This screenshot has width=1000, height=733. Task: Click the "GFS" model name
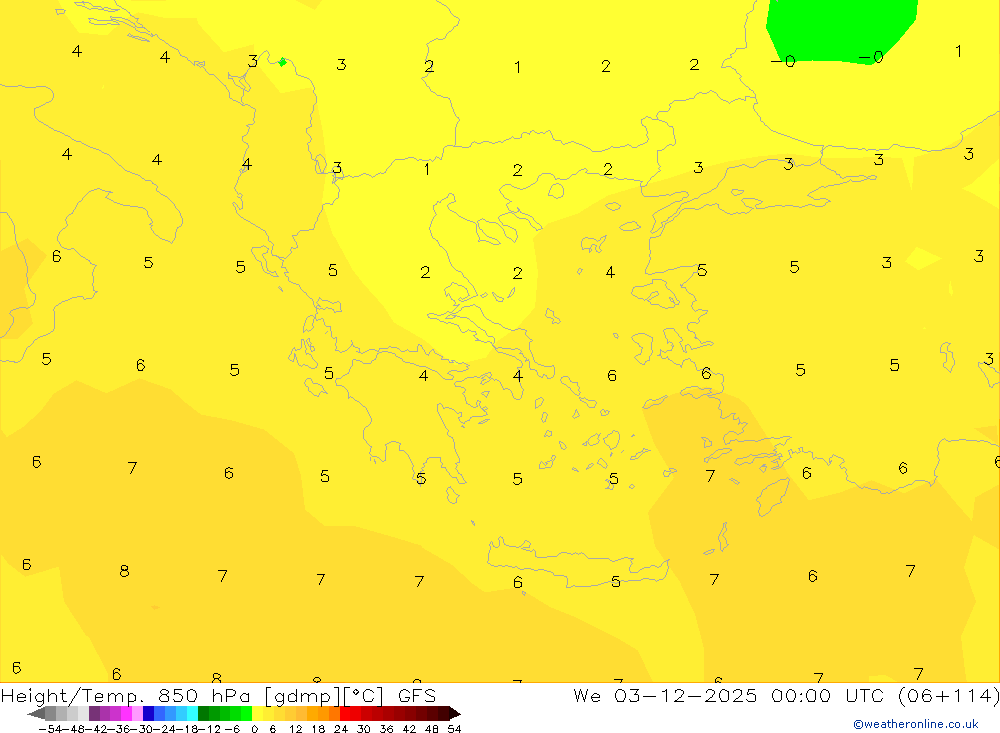point(416,695)
